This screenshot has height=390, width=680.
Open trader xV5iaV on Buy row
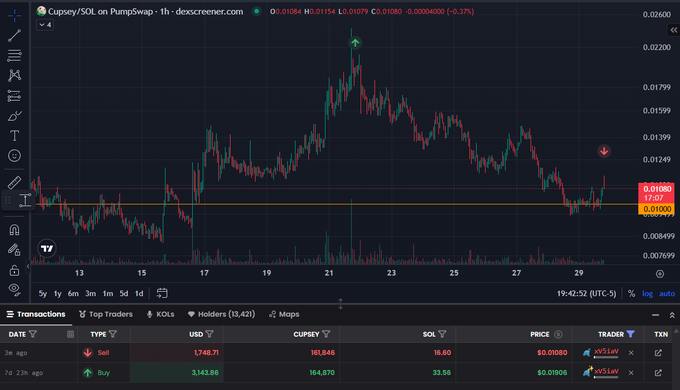click(x=606, y=372)
